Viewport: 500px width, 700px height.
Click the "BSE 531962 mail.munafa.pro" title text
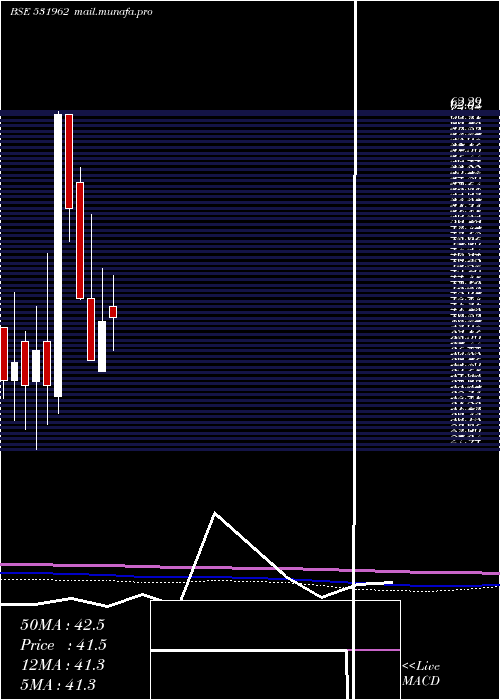point(81,12)
